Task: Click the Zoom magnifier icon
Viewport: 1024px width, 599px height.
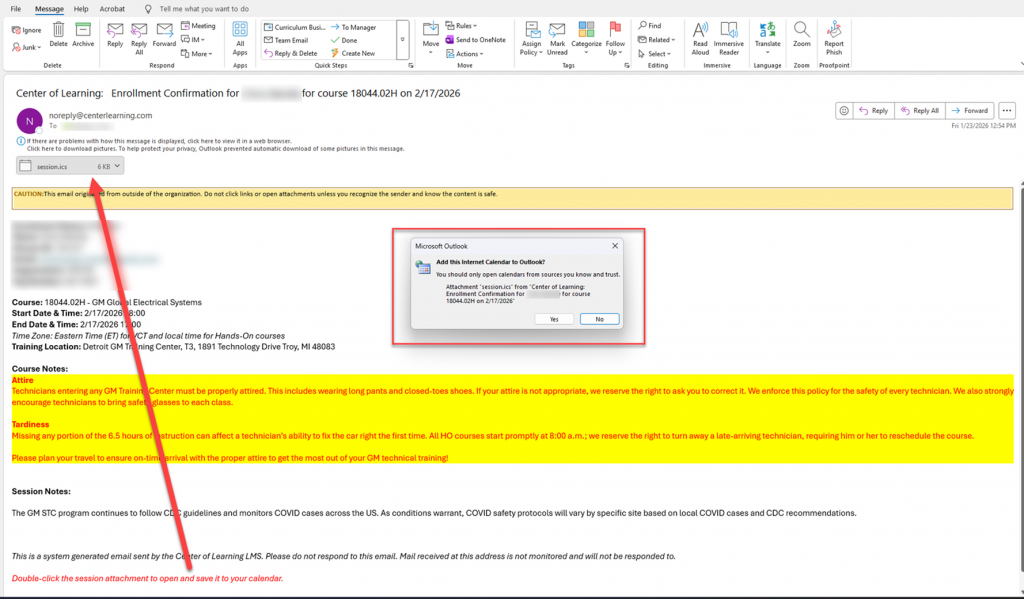Action: pos(802,34)
